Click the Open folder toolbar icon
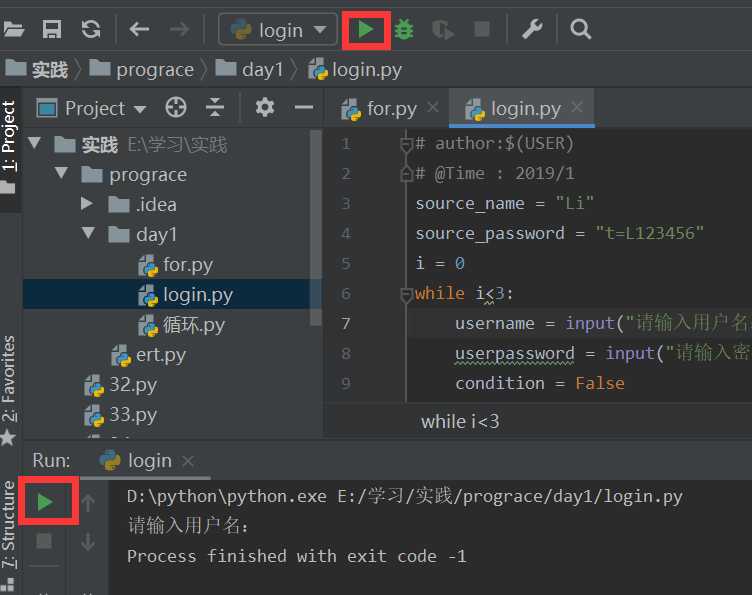This screenshot has width=752, height=595. [12, 29]
